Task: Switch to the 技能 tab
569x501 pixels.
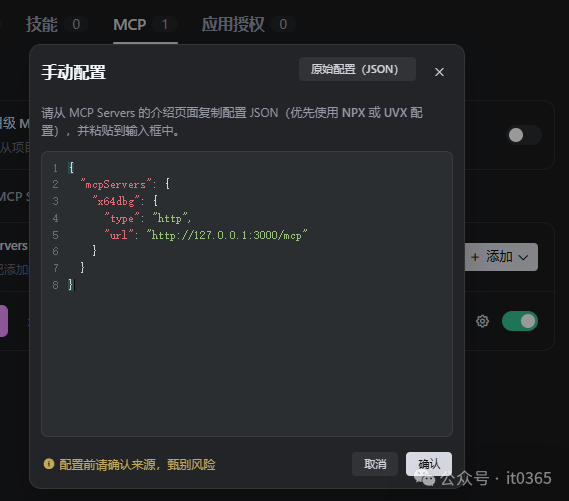Action: click(x=42, y=24)
